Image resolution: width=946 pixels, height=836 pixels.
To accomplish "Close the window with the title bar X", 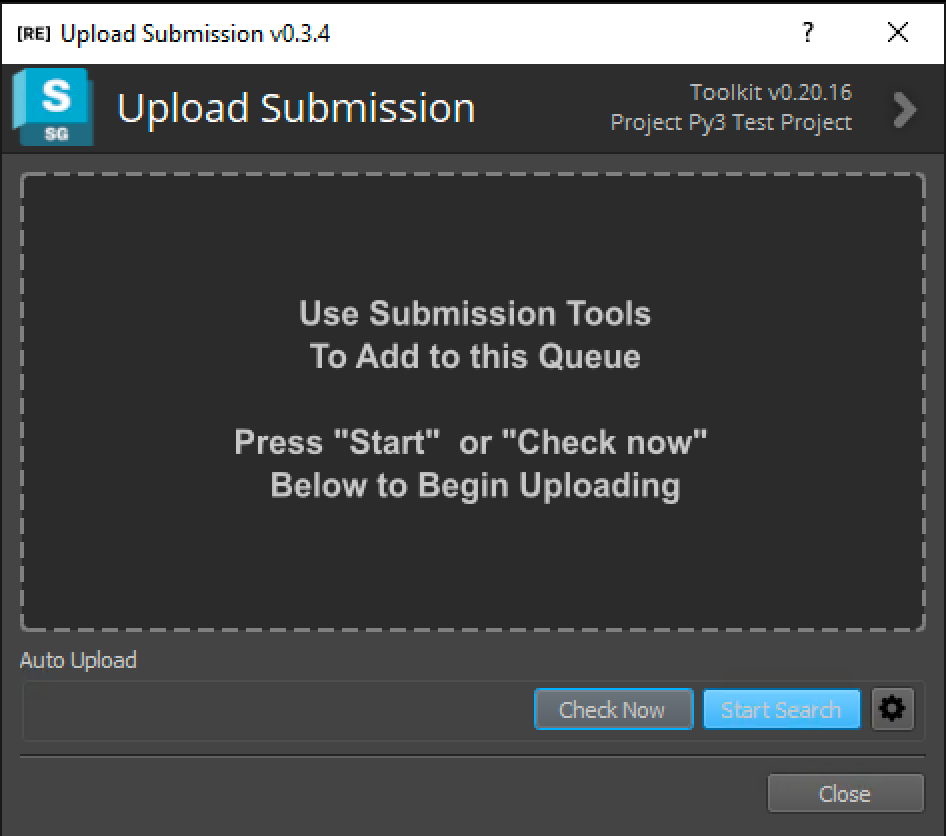I will pyautogui.click(x=898, y=32).
